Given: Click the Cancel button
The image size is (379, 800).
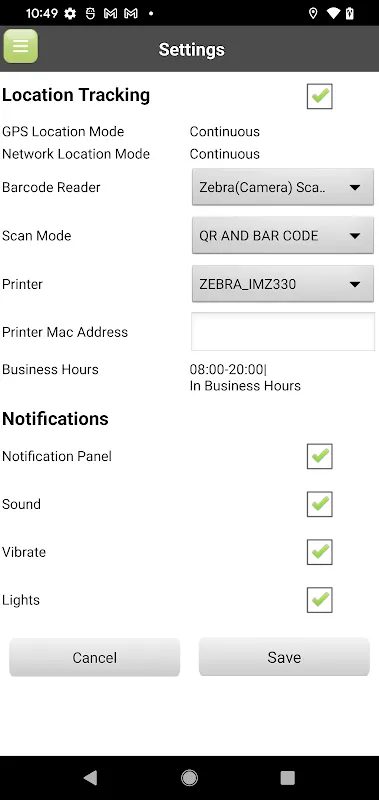Looking at the screenshot, I should (95, 657).
